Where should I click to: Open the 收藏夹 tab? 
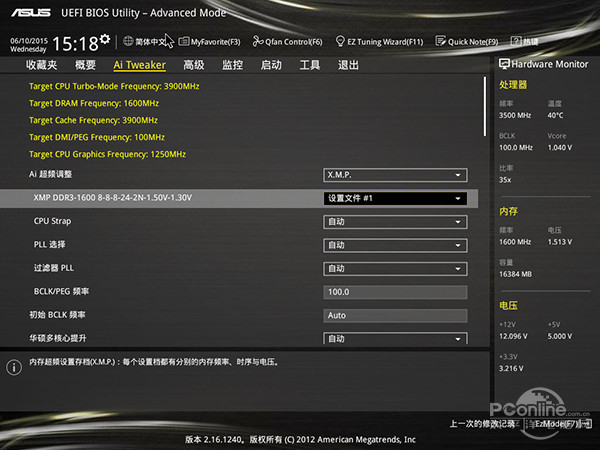[42, 65]
